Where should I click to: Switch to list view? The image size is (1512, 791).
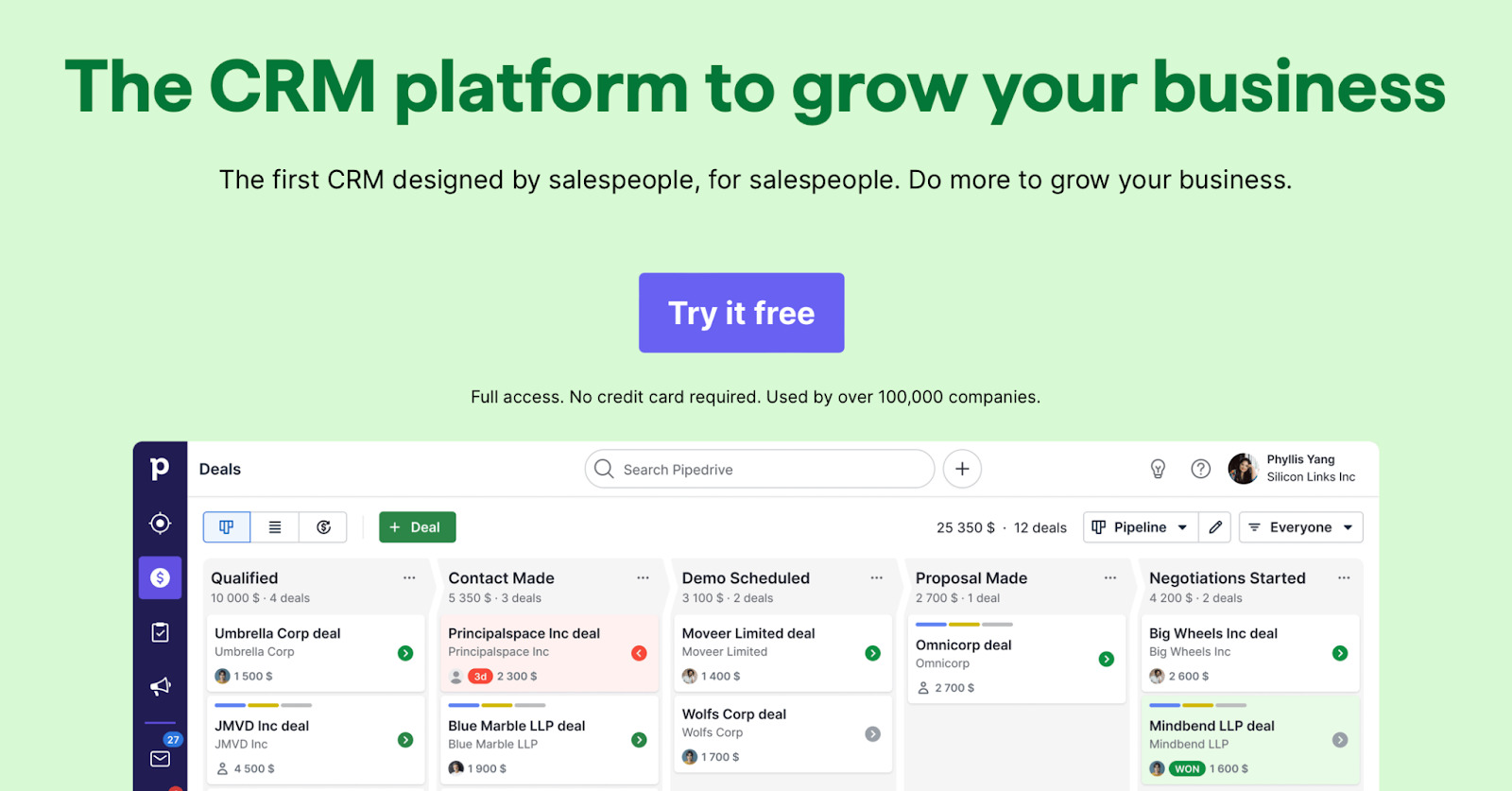coord(275,527)
